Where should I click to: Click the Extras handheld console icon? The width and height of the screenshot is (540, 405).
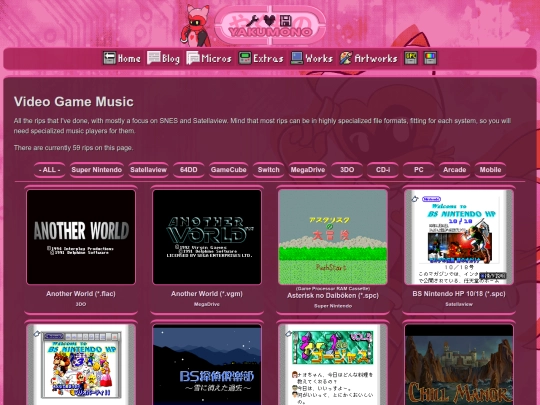[245, 58]
